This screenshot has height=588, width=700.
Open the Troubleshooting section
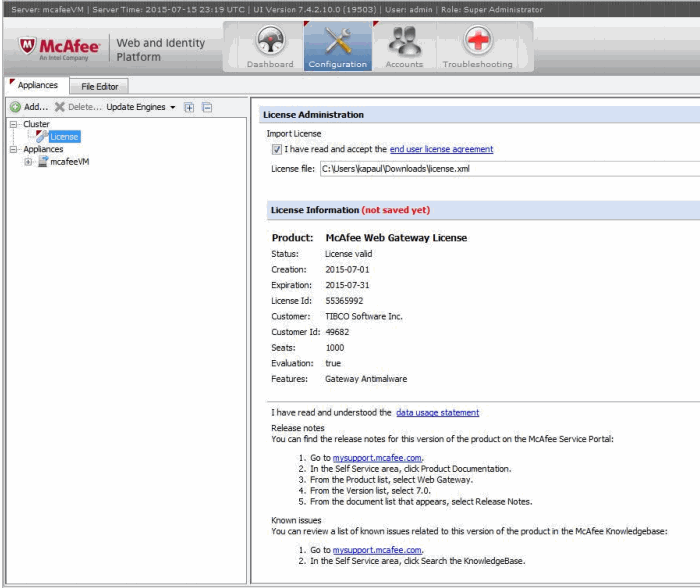tap(477, 46)
